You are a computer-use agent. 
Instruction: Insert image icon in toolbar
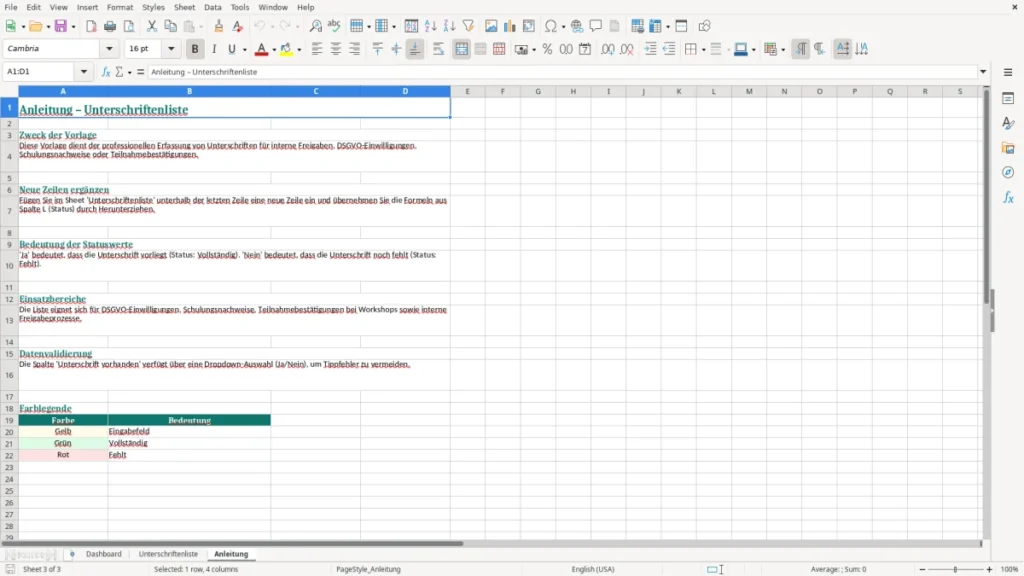(x=491, y=26)
